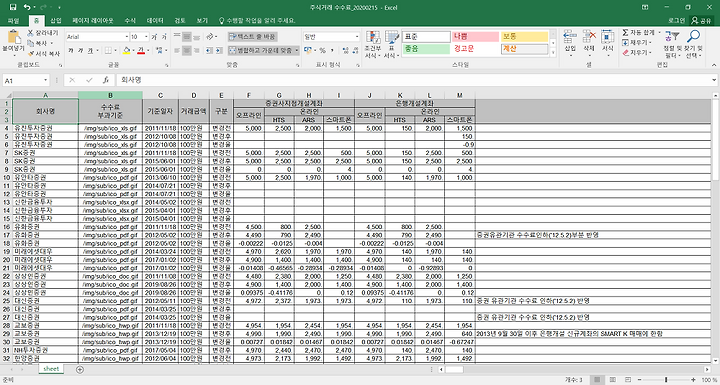Open the Arial font name dropdown

tap(127, 37)
